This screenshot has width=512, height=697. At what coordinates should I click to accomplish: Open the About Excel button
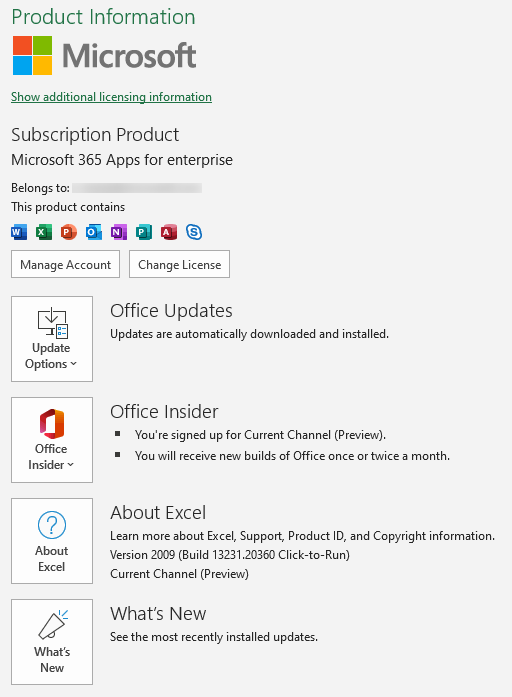[52, 541]
